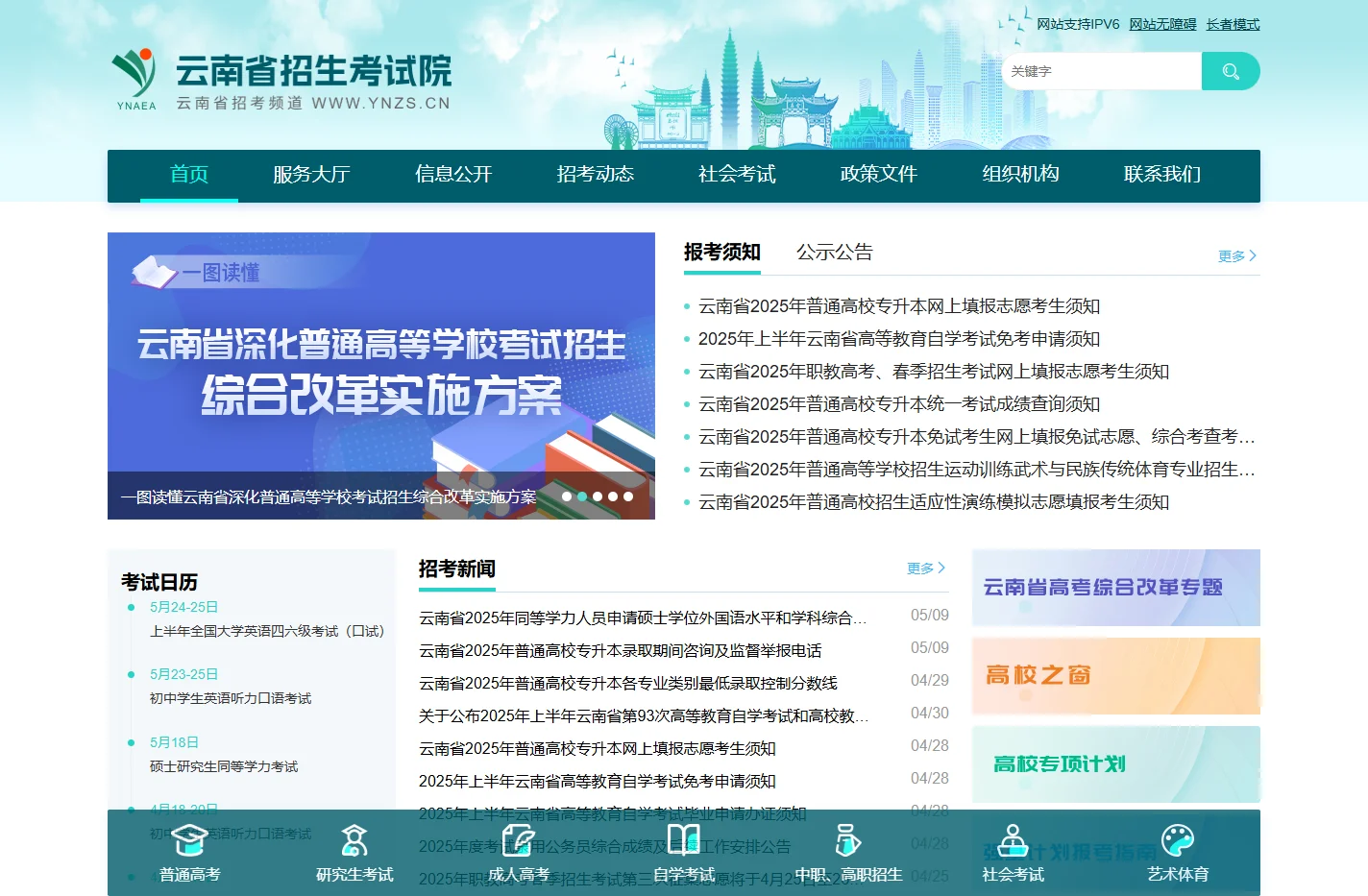Open the 社会考试 navigation menu item
This screenshot has width=1368, height=896.
point(737,175)
